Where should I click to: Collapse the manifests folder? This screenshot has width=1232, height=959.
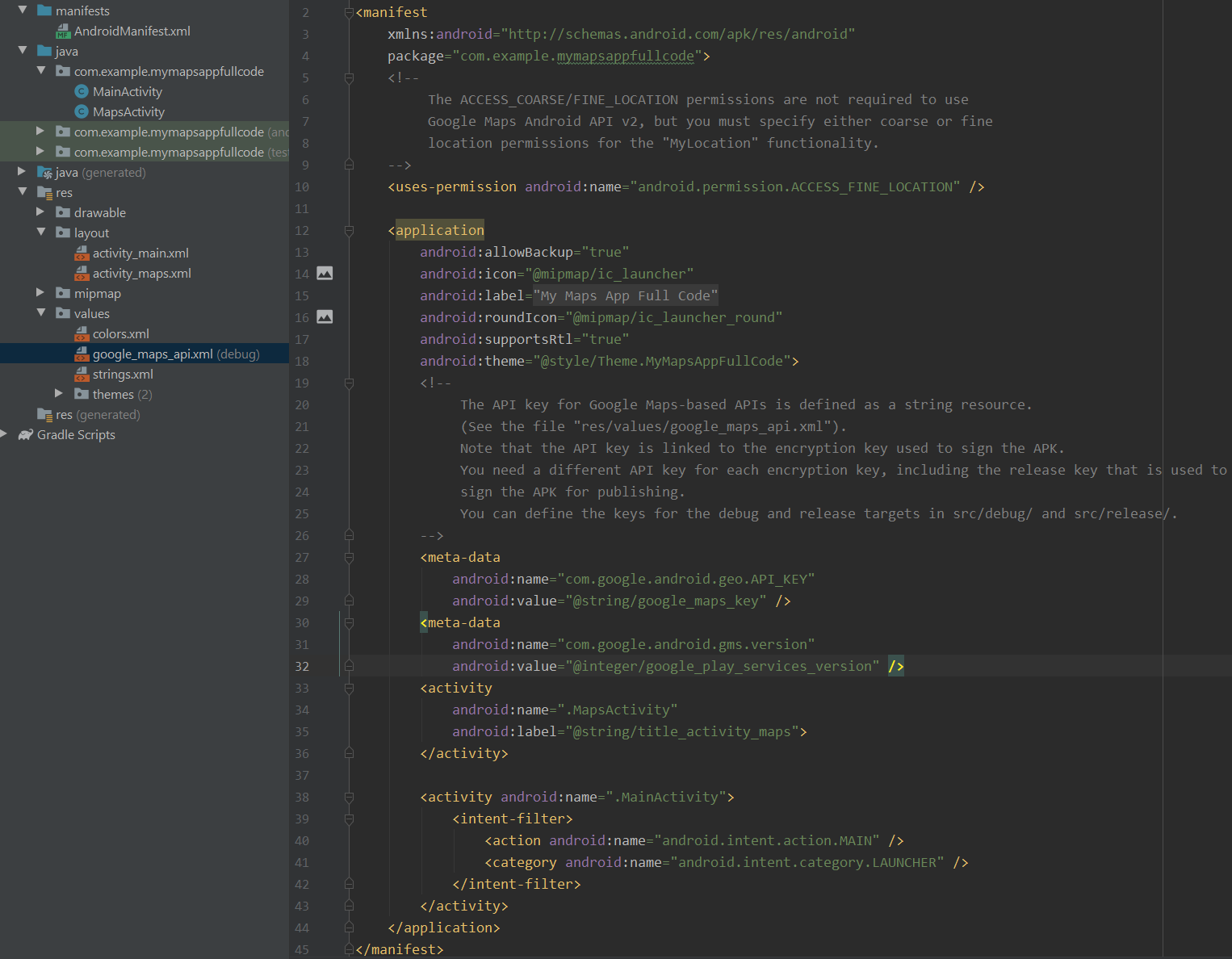23,10
